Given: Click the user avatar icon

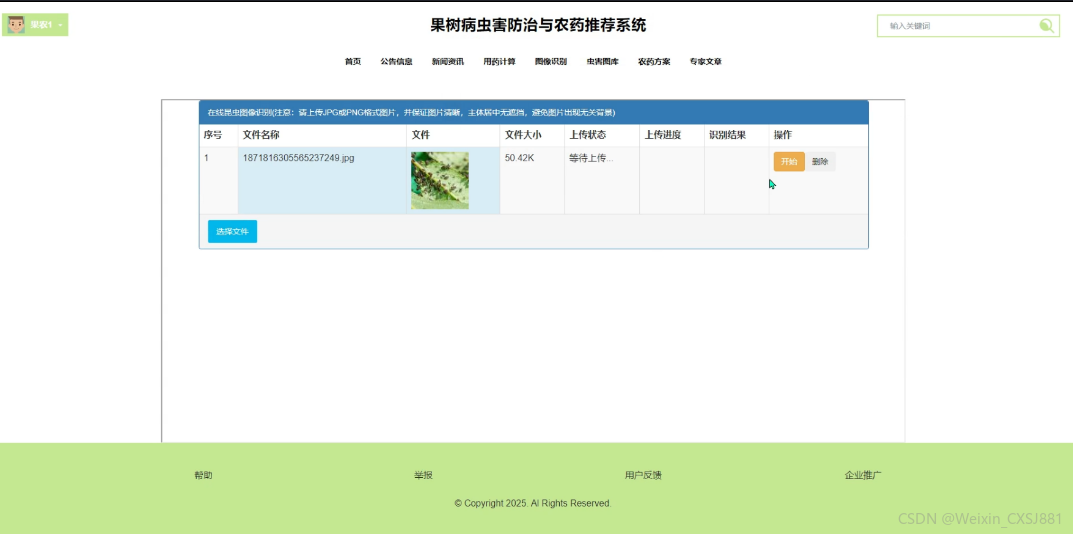Looking at the screenshot, I should click(16, 25).
